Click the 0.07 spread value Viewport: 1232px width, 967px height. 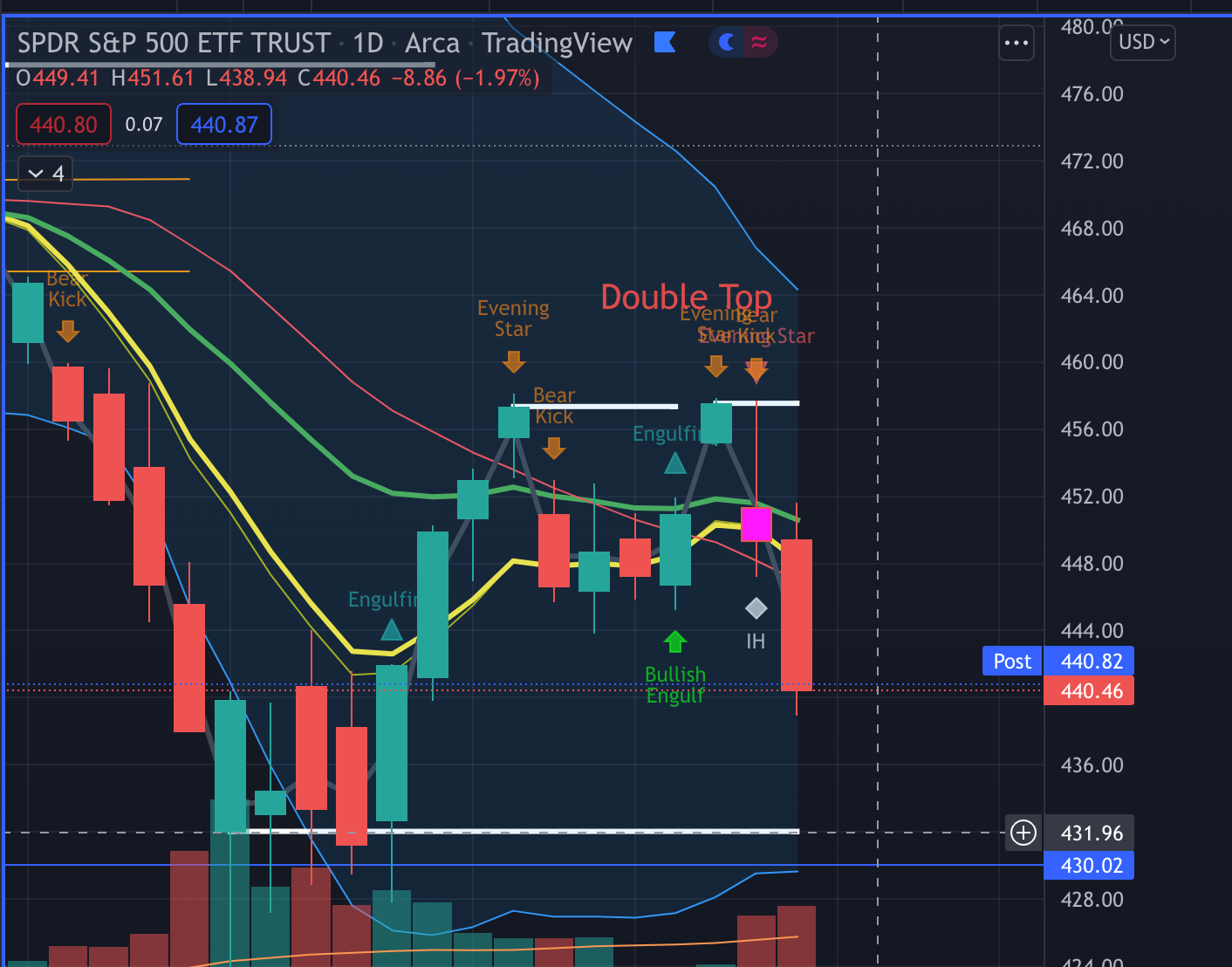[144, 125]
